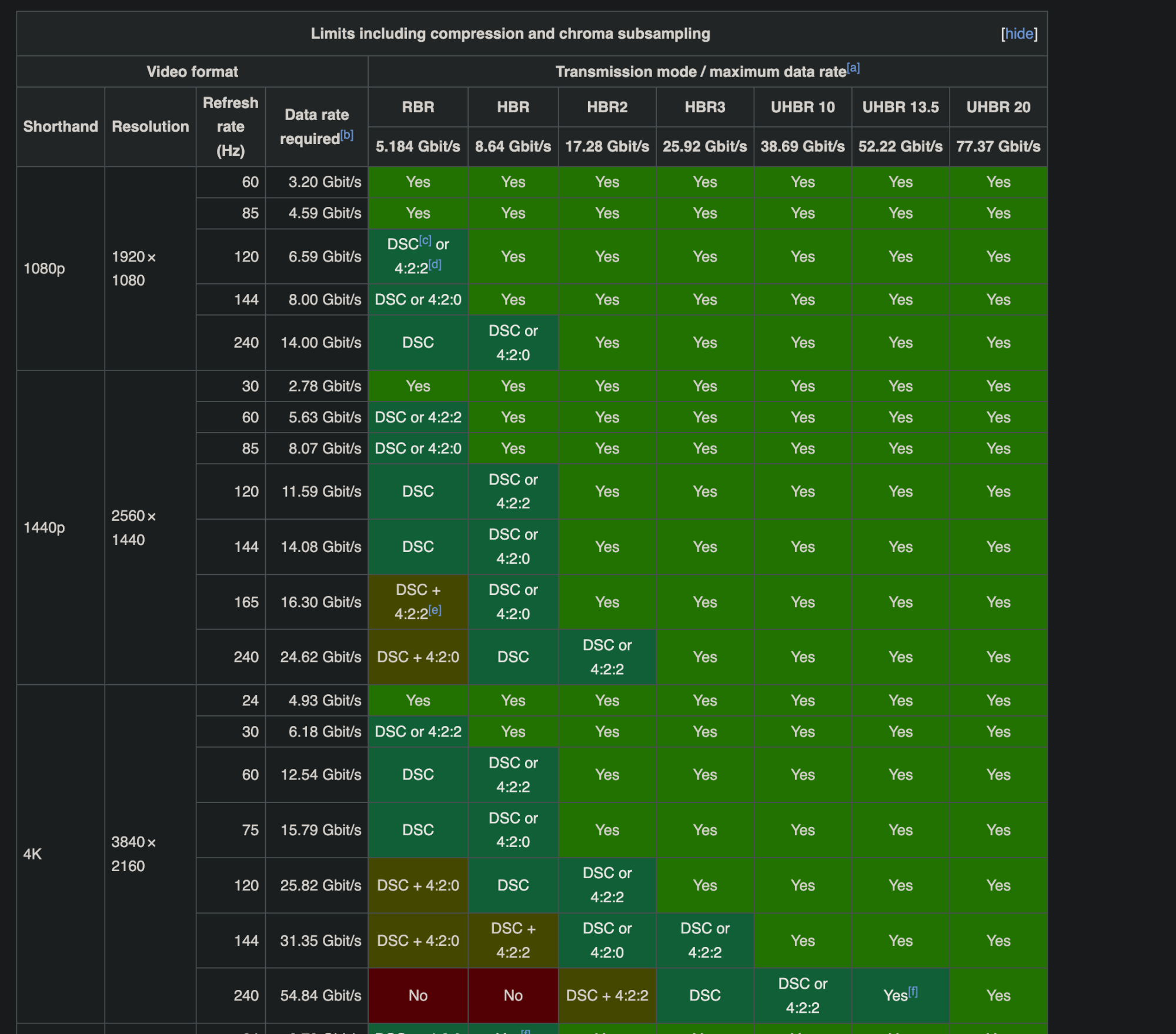Select the 52.22 Gbit/s rate cell

tap(901, 146)
